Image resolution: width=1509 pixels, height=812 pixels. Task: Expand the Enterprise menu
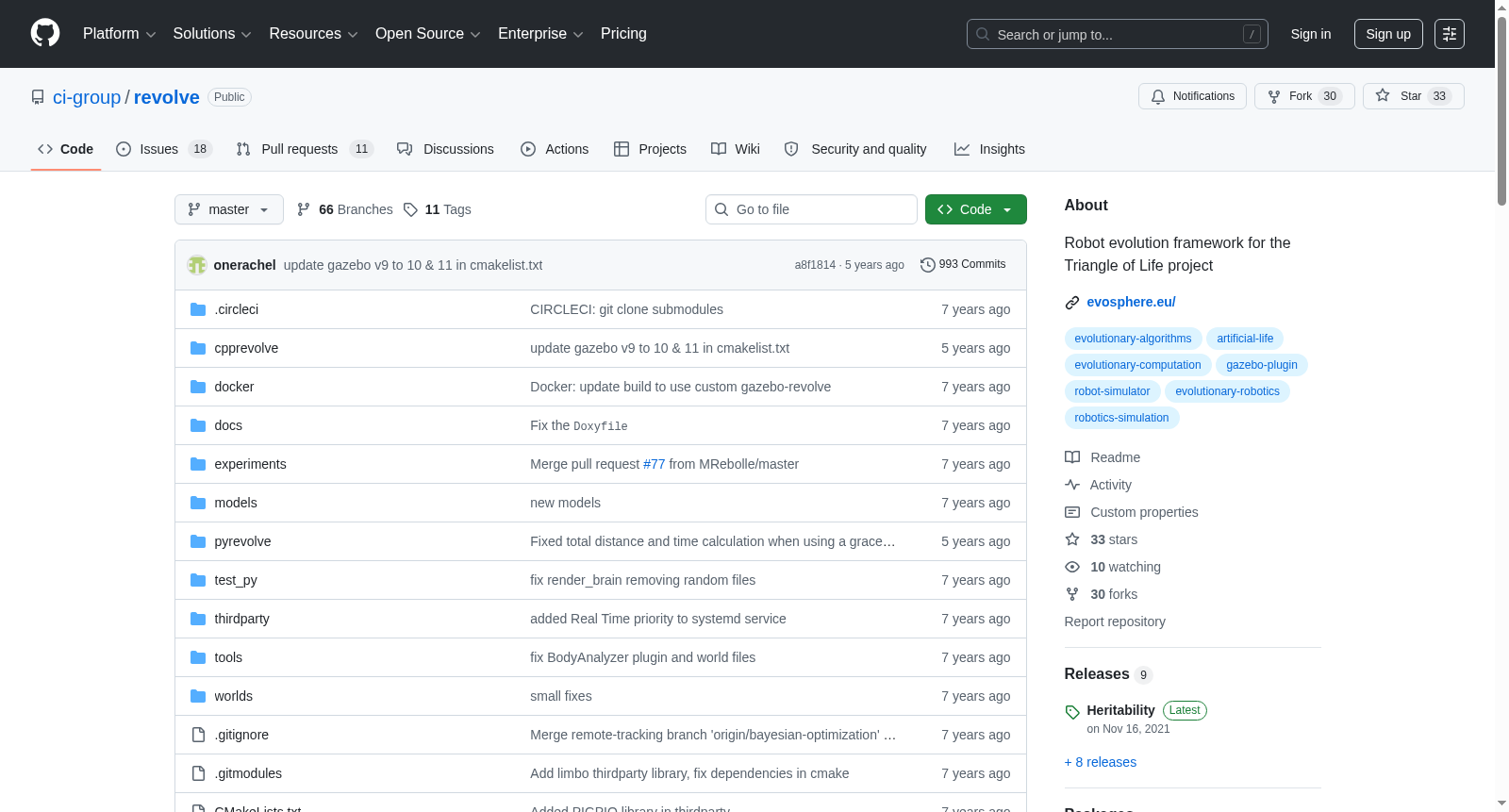540,34
